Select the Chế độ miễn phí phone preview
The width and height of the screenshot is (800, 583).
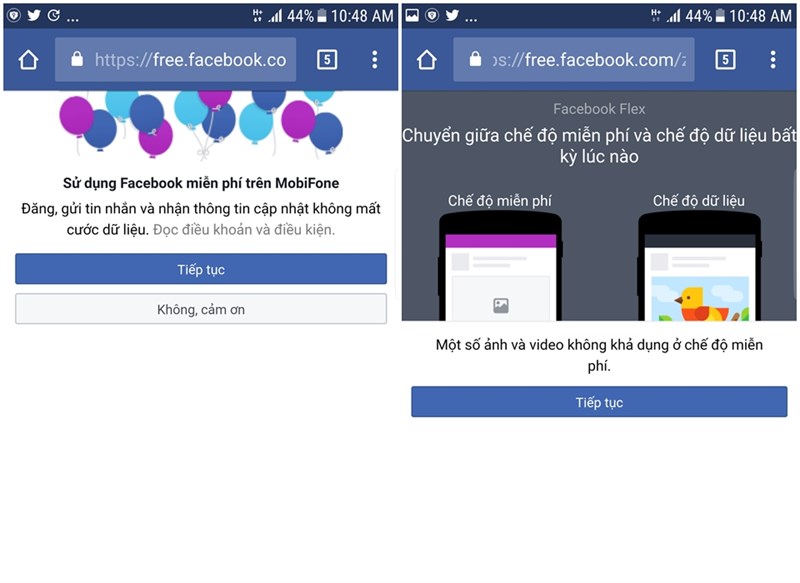coord(500,266)
